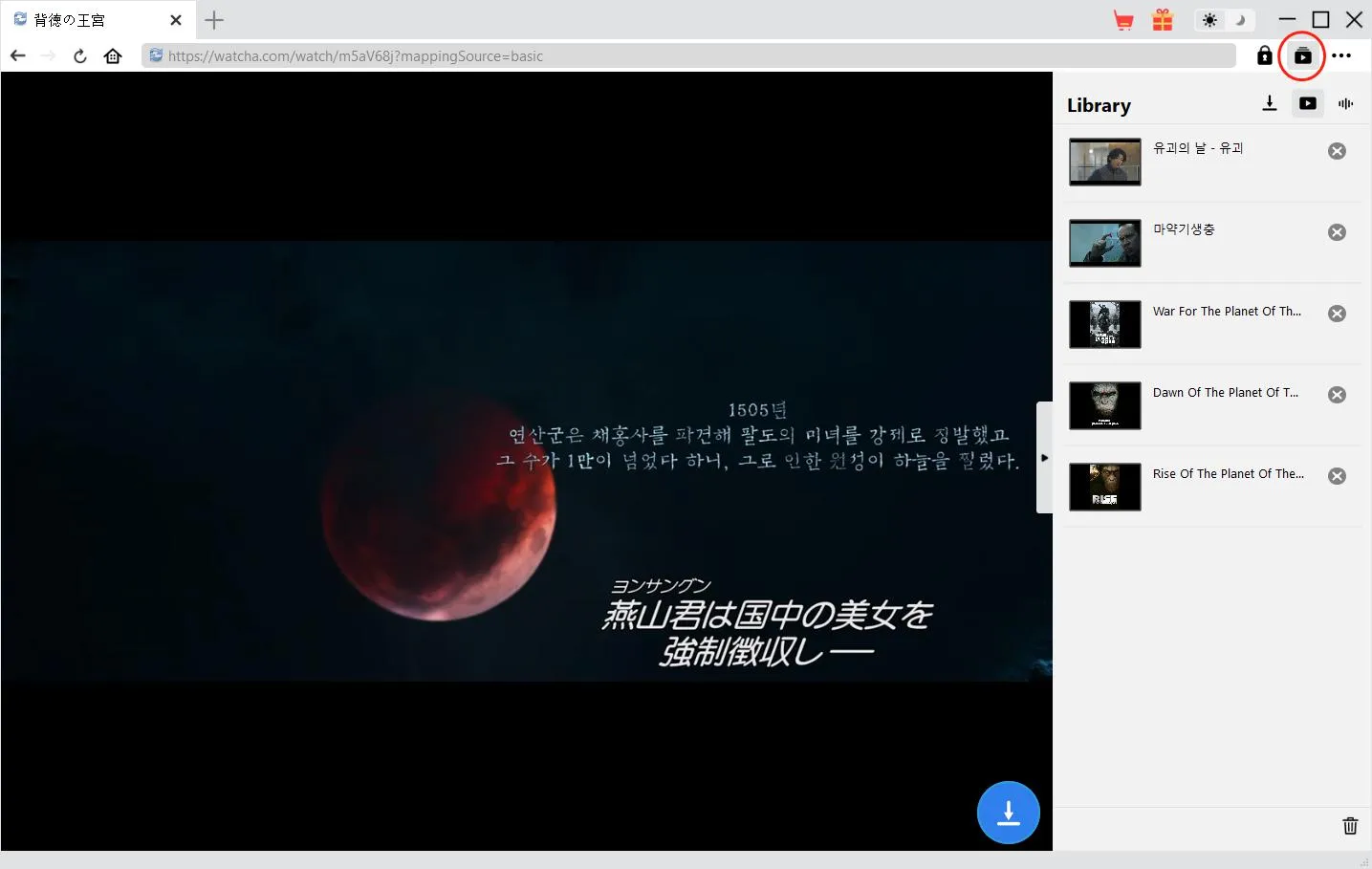
Task: Remove 마약기생충 from library
Action: [1337, 232]
